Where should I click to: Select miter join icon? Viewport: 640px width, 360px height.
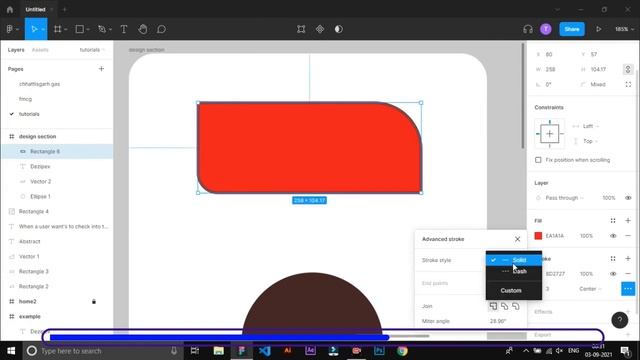(x=493, y=306)
